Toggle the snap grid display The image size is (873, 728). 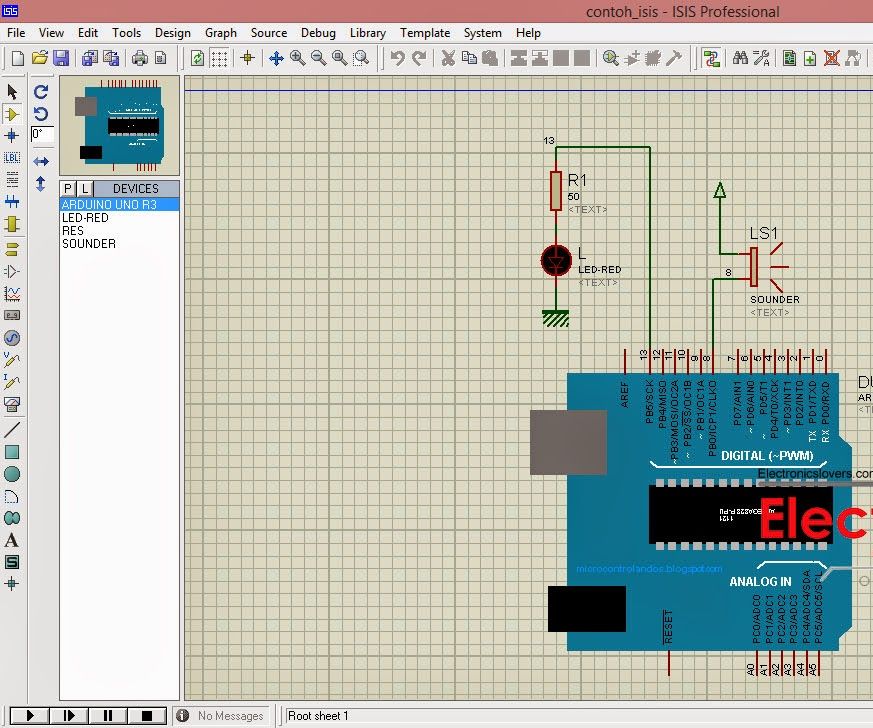(x=220, y=58)
